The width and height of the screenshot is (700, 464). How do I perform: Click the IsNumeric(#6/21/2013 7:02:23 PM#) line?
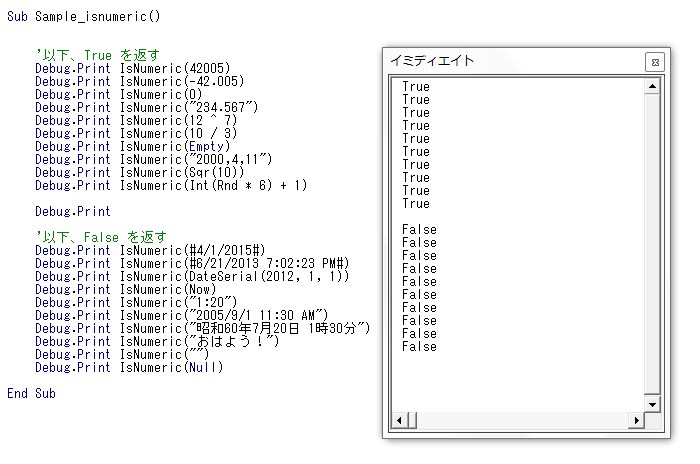click(192, 263)
